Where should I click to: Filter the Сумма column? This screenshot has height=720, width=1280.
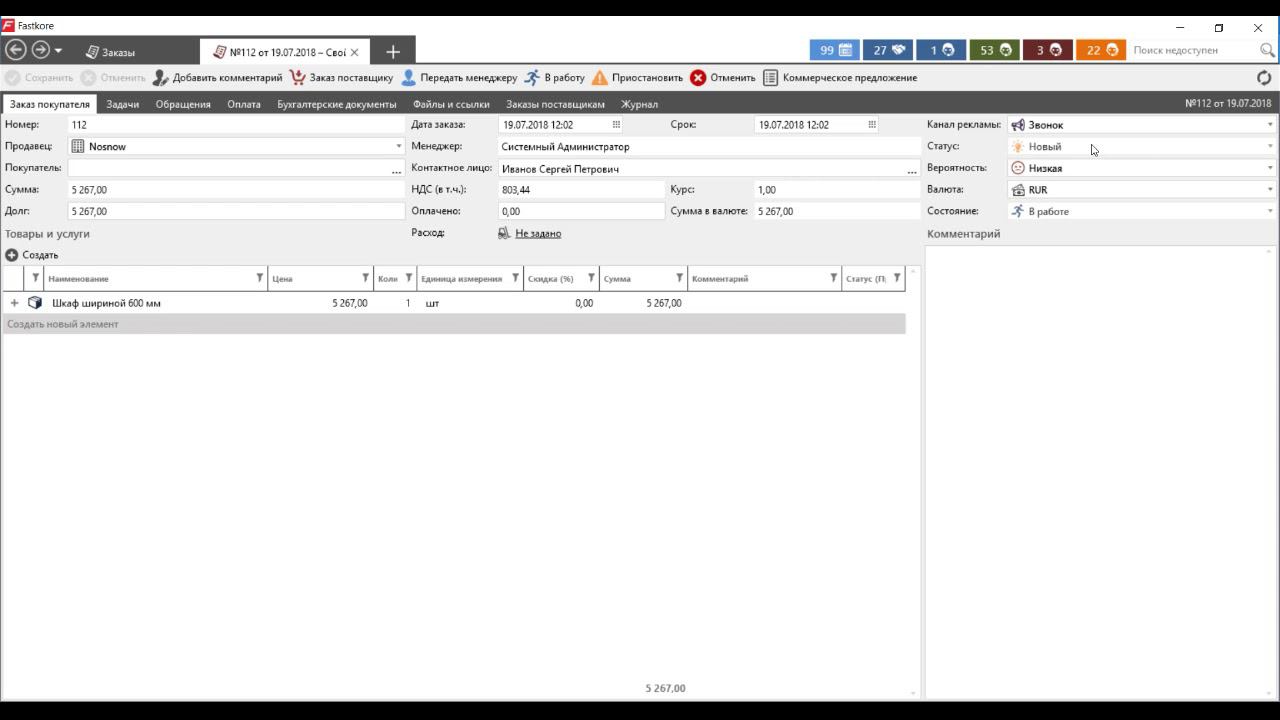[680, 278]
